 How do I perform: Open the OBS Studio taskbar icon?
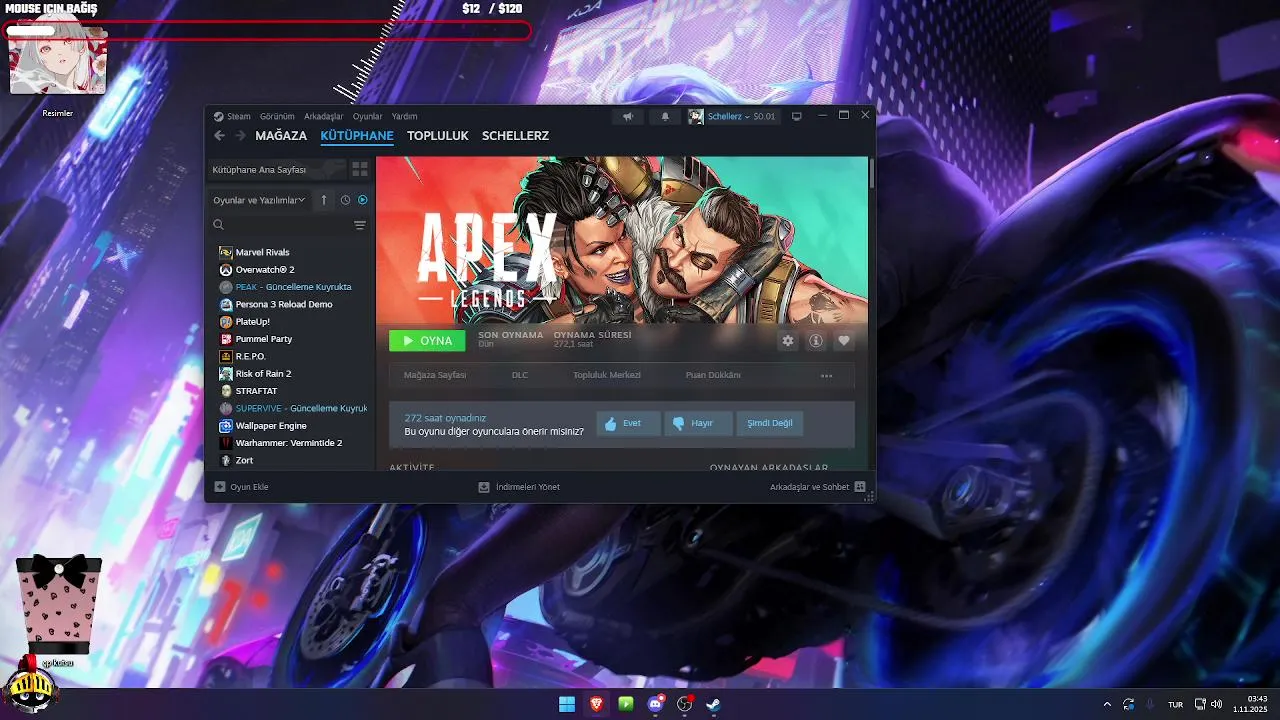[x=685, y=704]
